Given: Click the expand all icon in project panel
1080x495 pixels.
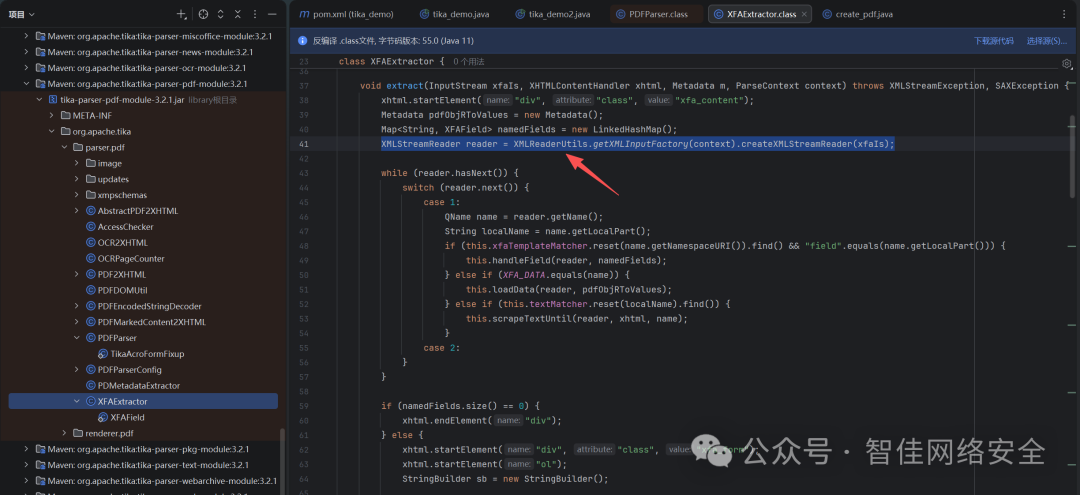Looking at the screenshot, I should tap(220, 14).
